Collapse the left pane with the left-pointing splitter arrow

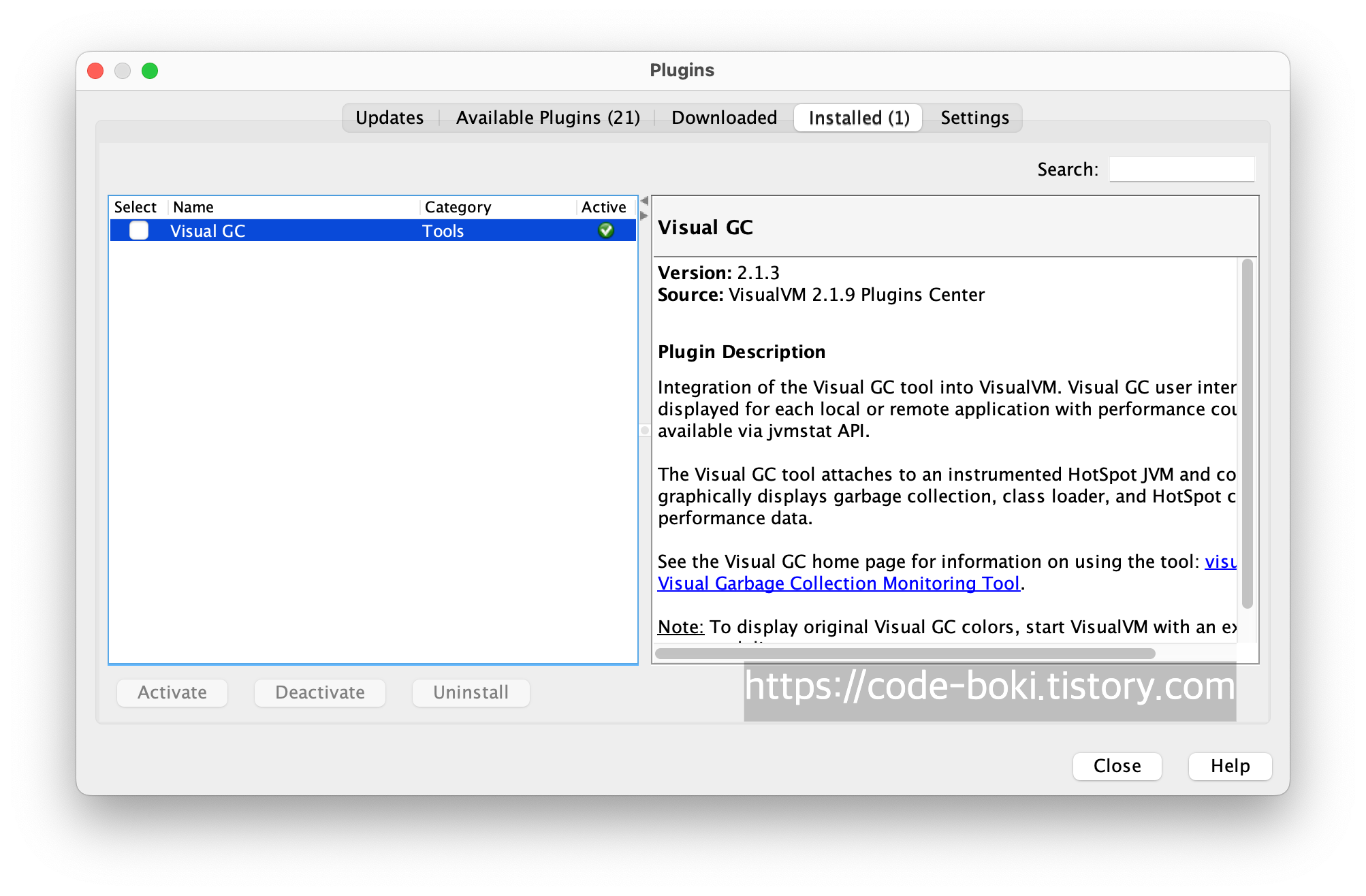[644, 201]
